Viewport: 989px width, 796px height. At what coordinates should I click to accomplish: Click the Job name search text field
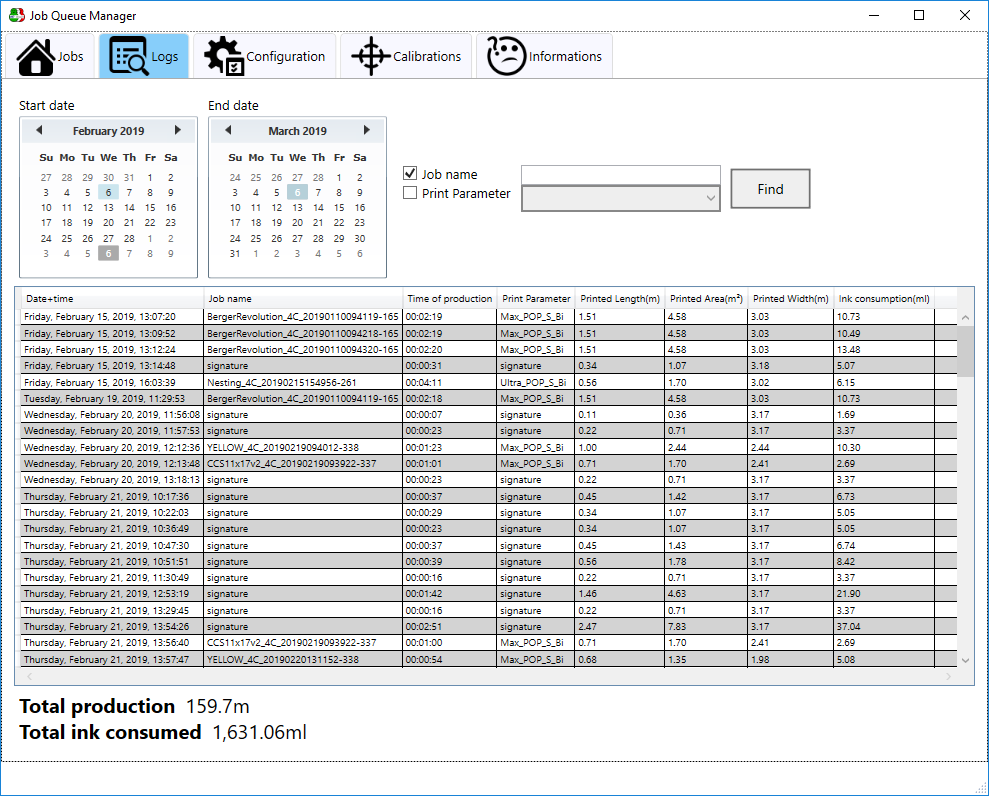(x=620, y=175)
